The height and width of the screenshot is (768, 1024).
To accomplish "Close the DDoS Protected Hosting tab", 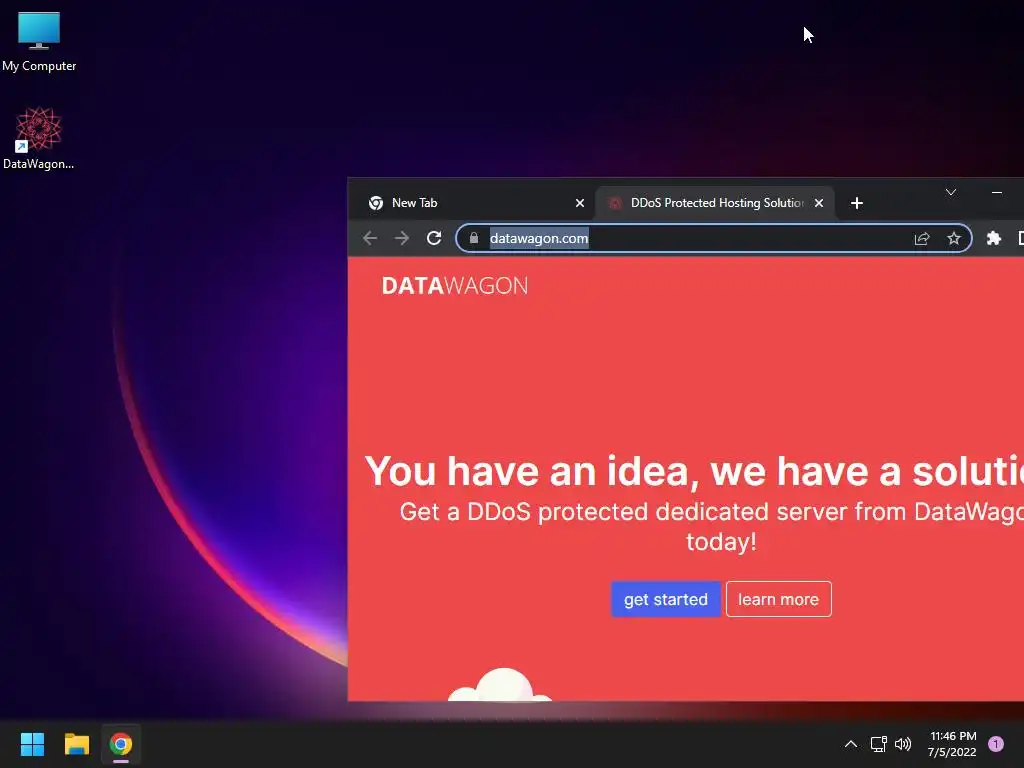I will [819, 203].
